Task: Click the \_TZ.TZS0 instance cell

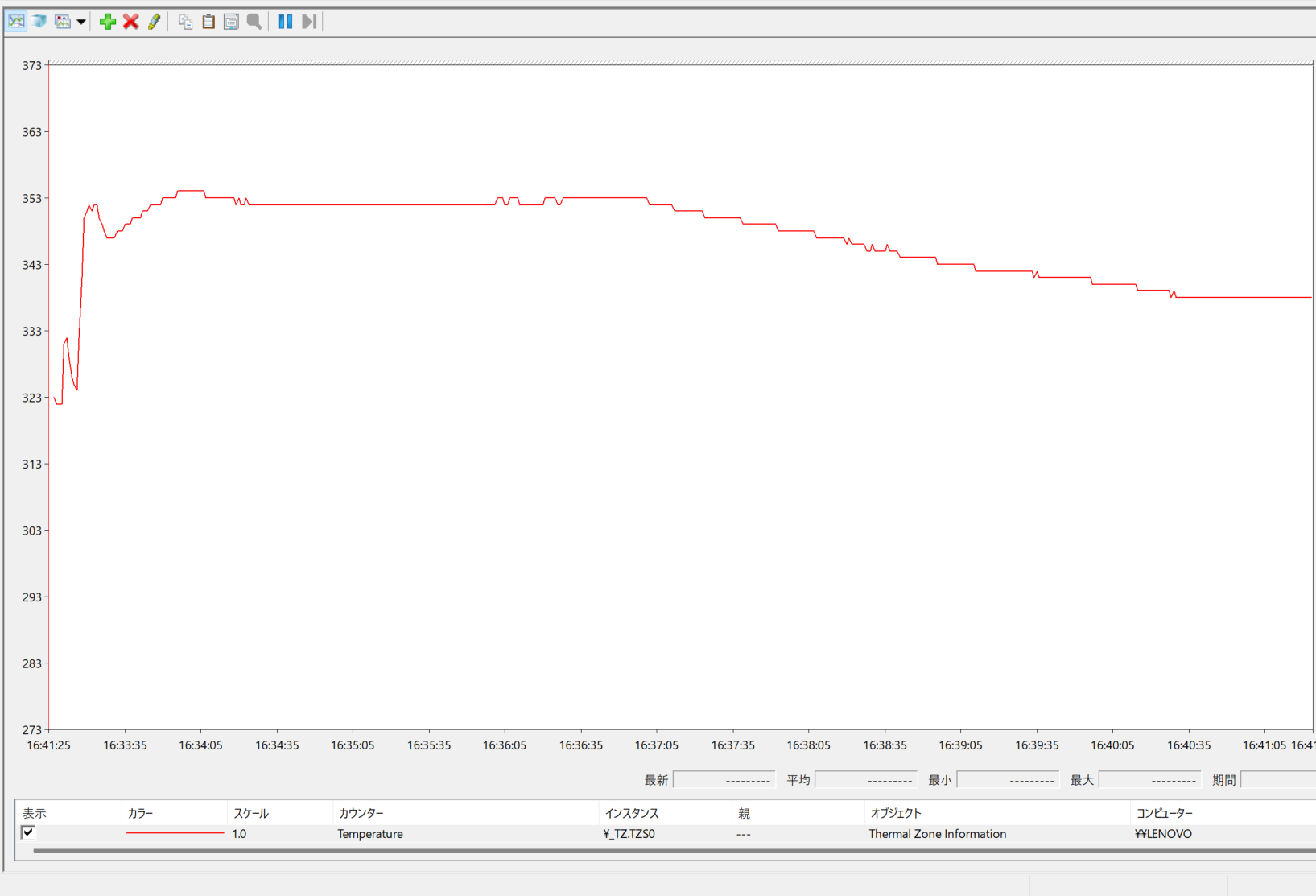Action: coord(629,834)
